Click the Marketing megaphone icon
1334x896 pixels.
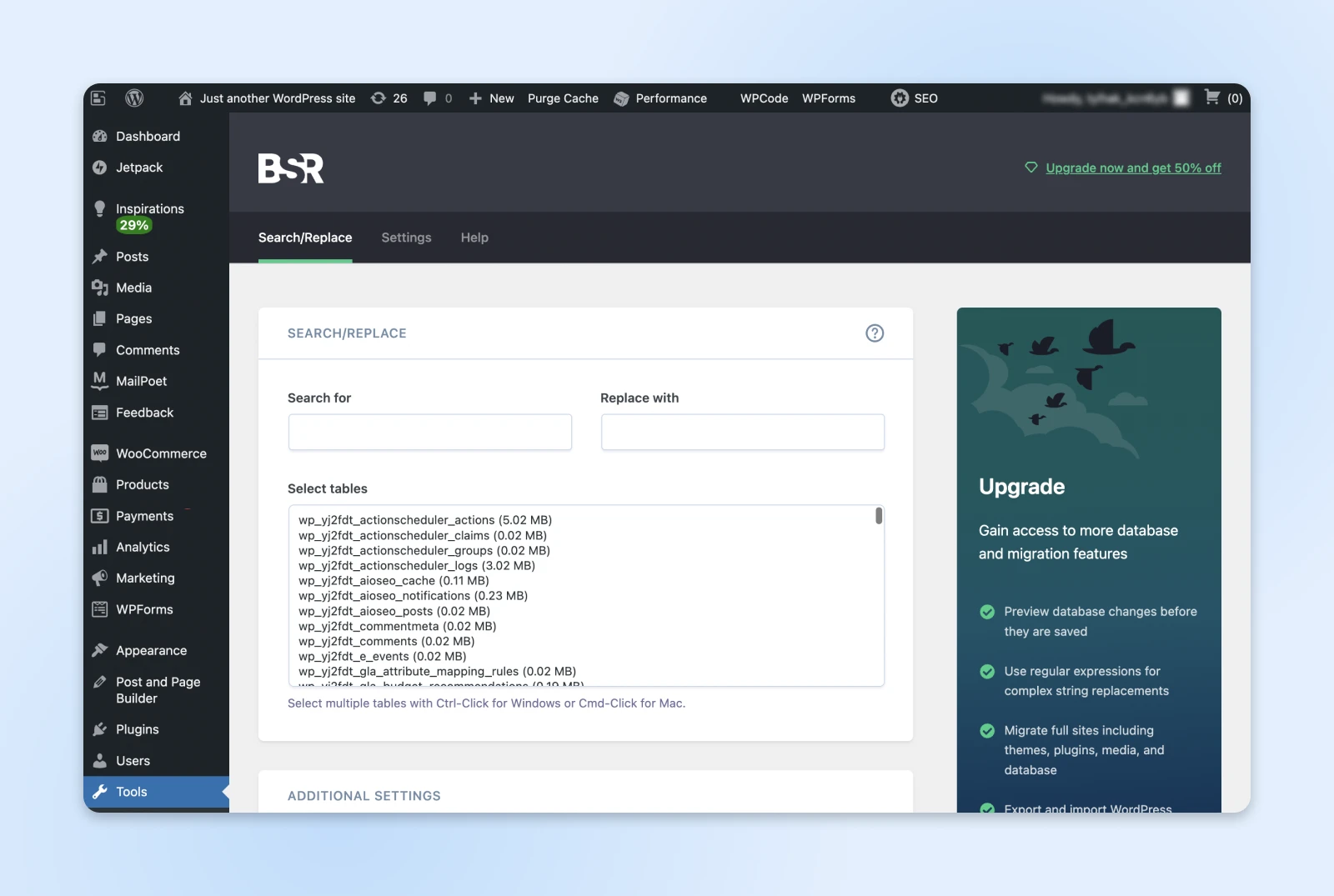point(100,578)
